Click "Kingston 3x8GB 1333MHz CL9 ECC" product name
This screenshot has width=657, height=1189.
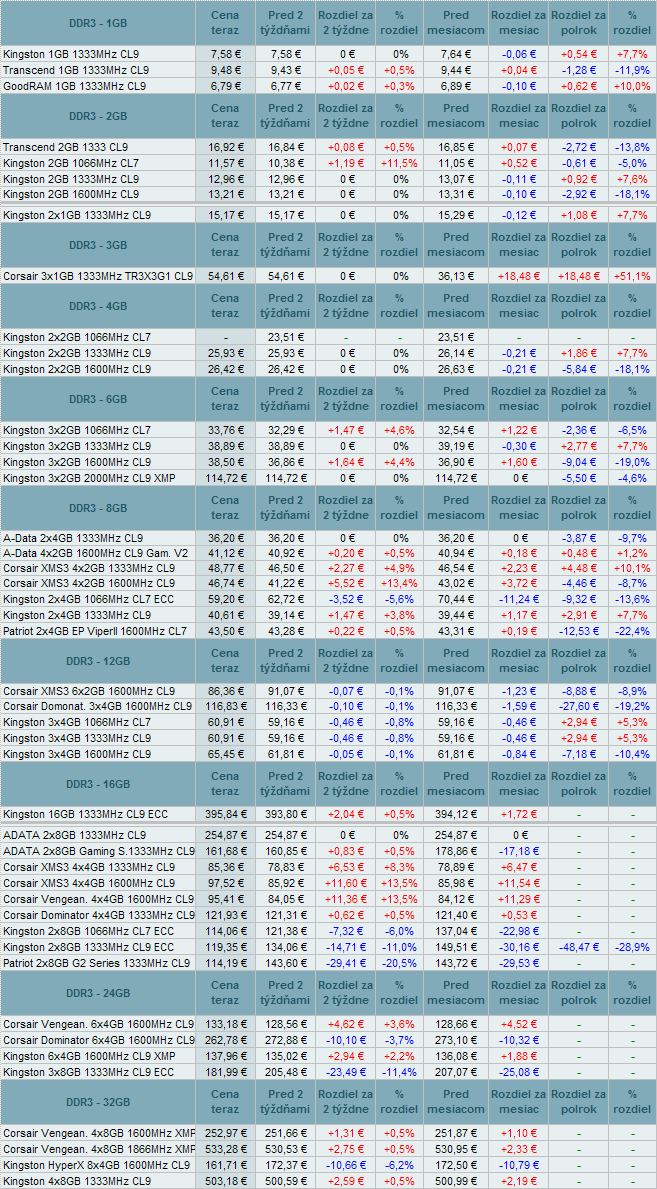click(88, 1071)
